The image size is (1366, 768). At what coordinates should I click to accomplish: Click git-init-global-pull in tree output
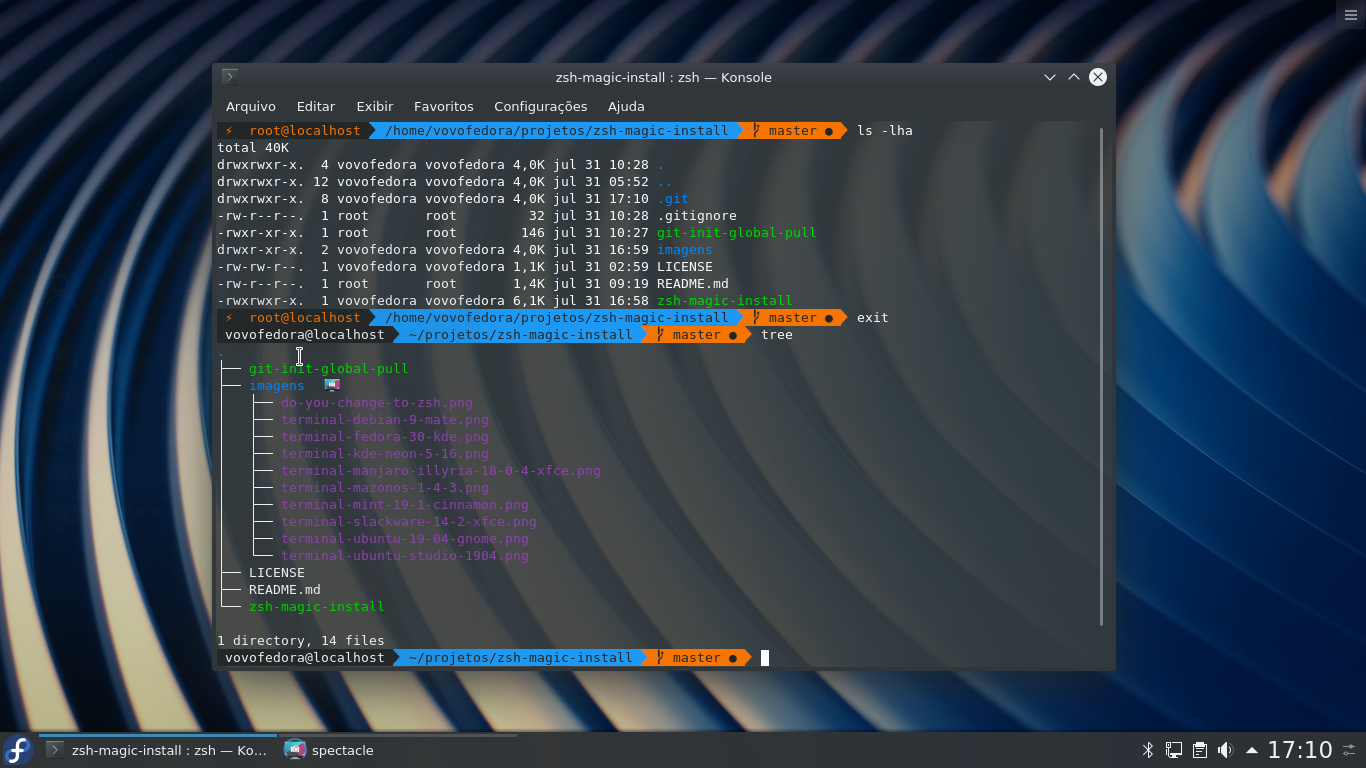coord(329,368)
